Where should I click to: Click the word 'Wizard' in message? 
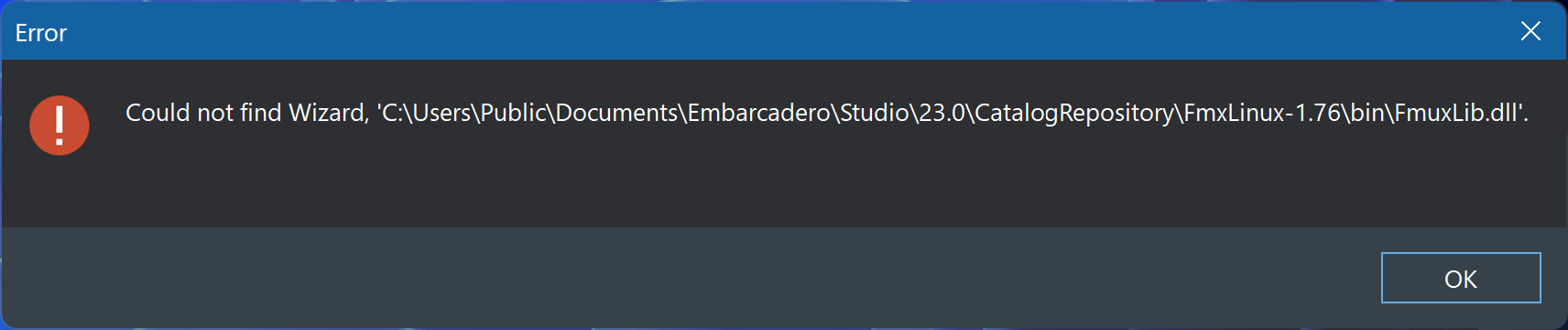tap(327, 113)
